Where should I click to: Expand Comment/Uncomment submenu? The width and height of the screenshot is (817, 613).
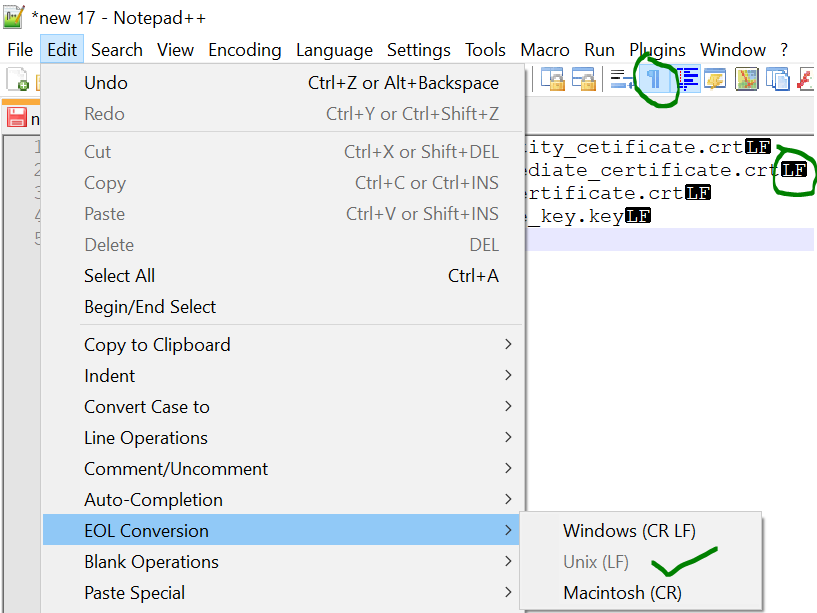(282, 469)
